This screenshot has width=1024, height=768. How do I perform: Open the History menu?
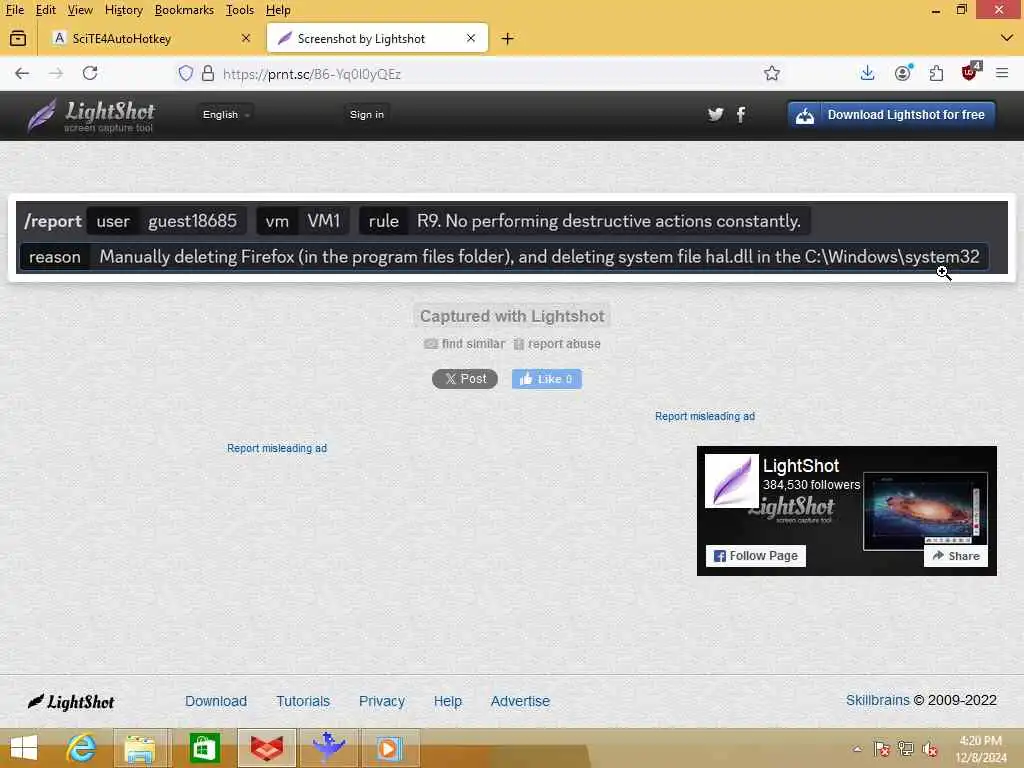point(123,10)
